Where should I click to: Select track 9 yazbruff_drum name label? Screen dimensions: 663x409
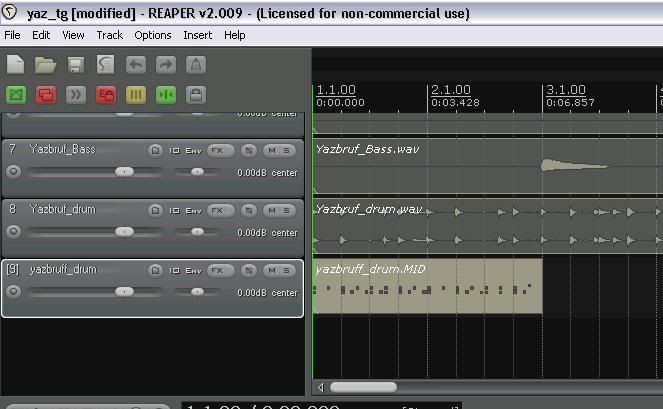(x=63, y=269)
